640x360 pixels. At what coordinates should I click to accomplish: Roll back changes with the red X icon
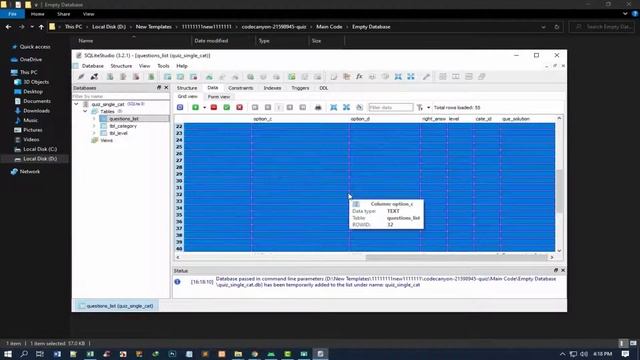(240, 107)
